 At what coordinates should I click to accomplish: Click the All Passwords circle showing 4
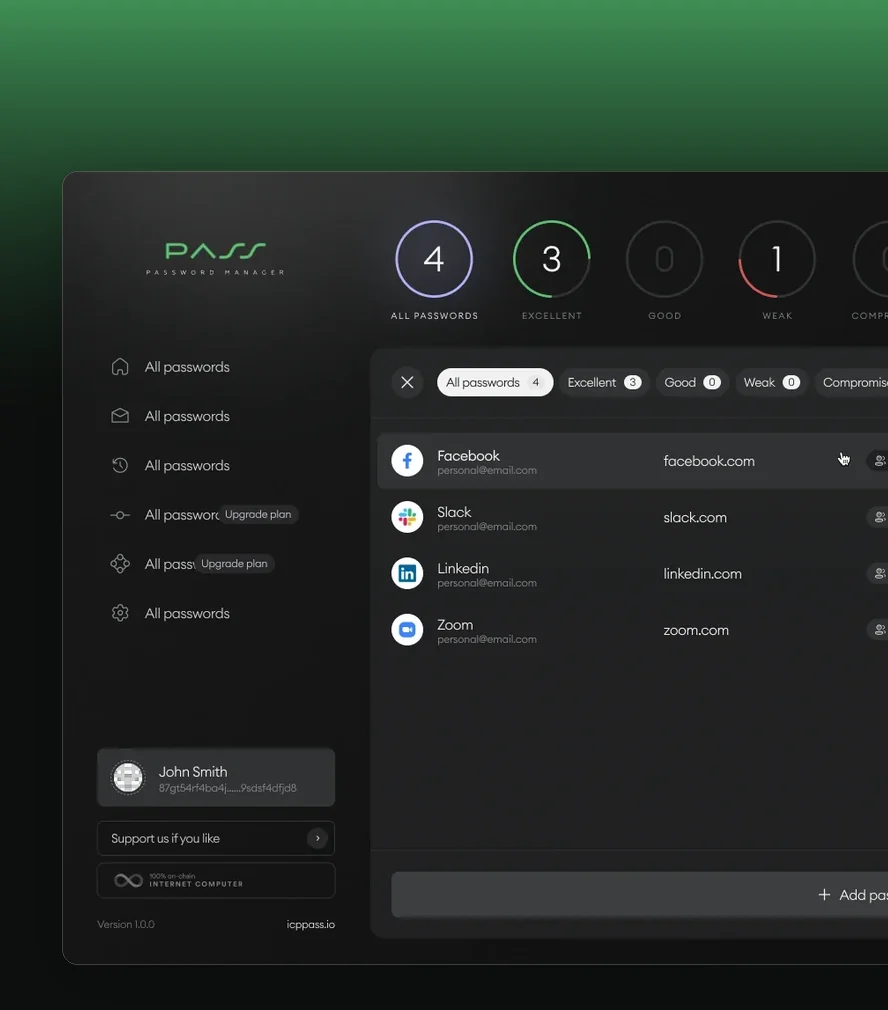(x=434, y=259)
